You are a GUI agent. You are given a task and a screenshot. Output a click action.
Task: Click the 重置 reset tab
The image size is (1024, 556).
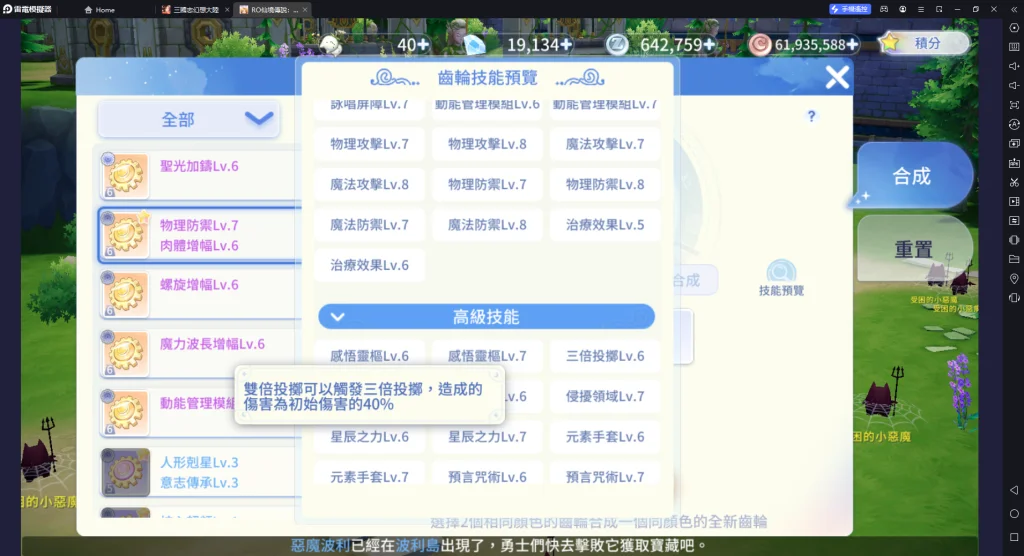tap(913, 249)
